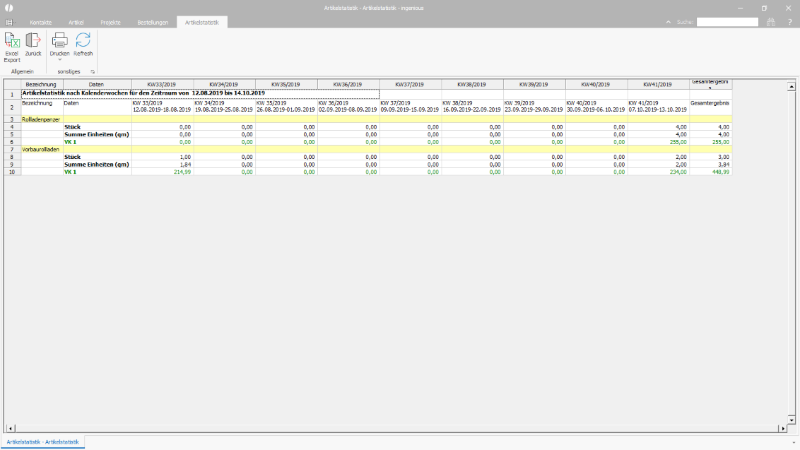Viewport: 800px width, 450px height.
Task: Expand the Drucken dropdown arrow
Action: pyautogui.click(x=59, y=60)
